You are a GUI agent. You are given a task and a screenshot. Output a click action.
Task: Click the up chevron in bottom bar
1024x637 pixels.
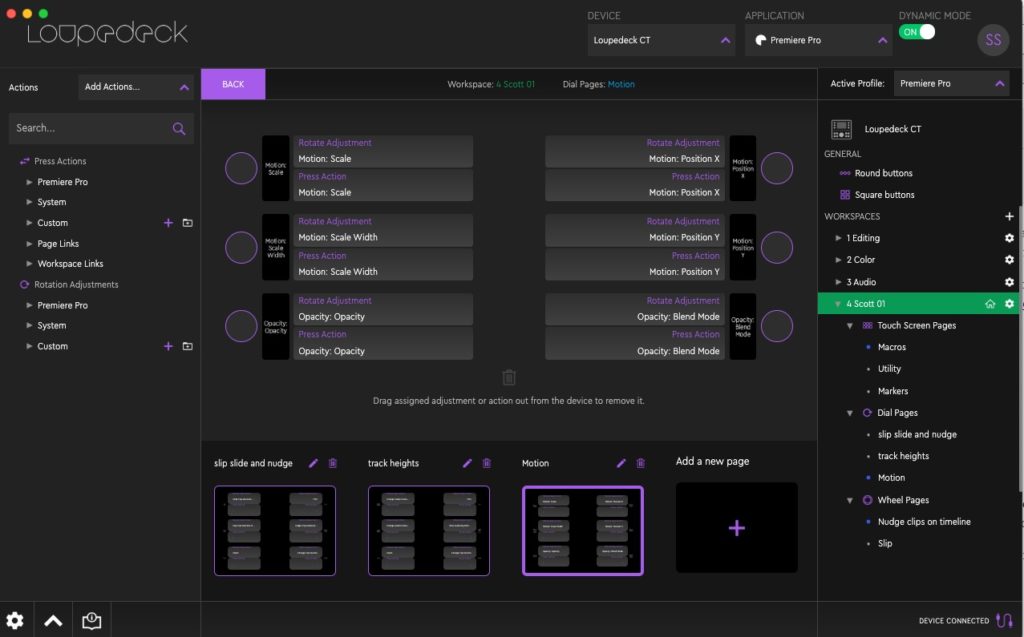[x=53, y=621]
